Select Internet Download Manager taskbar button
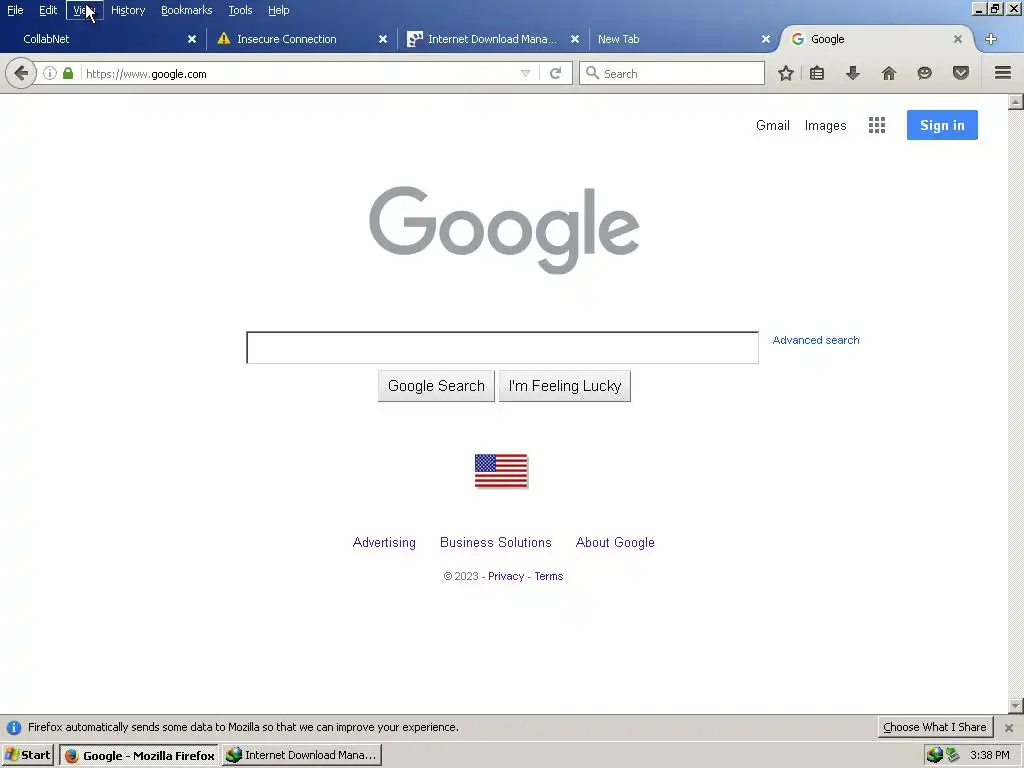The width and height of the screenshot is (1024, 768). coord(302,755)
